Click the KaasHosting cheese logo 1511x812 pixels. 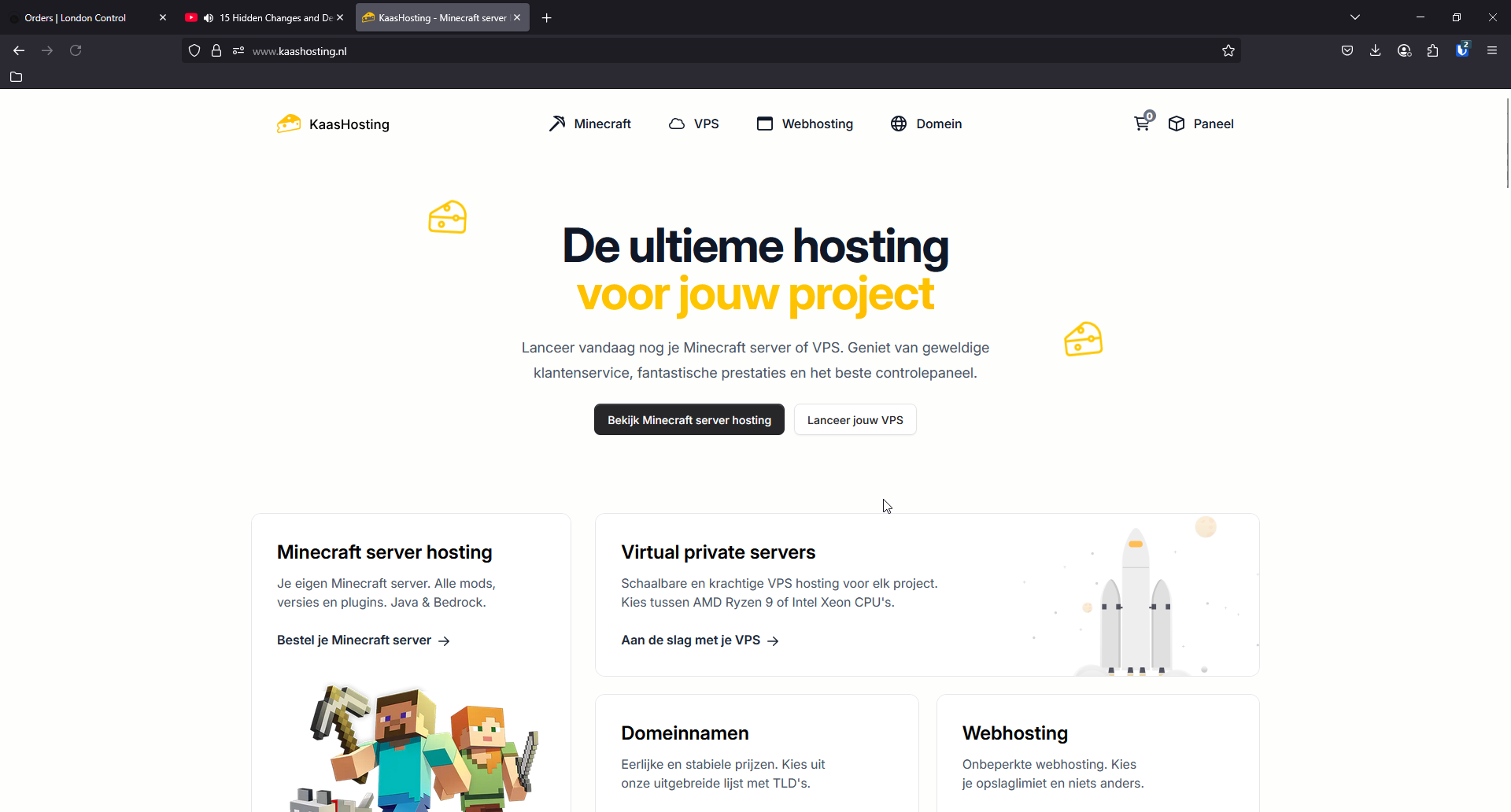(x=290, y=124)
